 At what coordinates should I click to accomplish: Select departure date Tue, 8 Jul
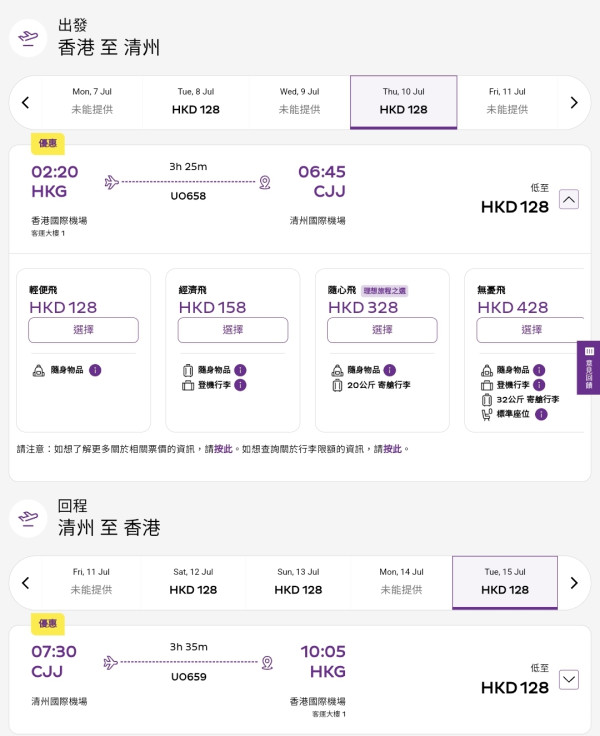[196, 102]
